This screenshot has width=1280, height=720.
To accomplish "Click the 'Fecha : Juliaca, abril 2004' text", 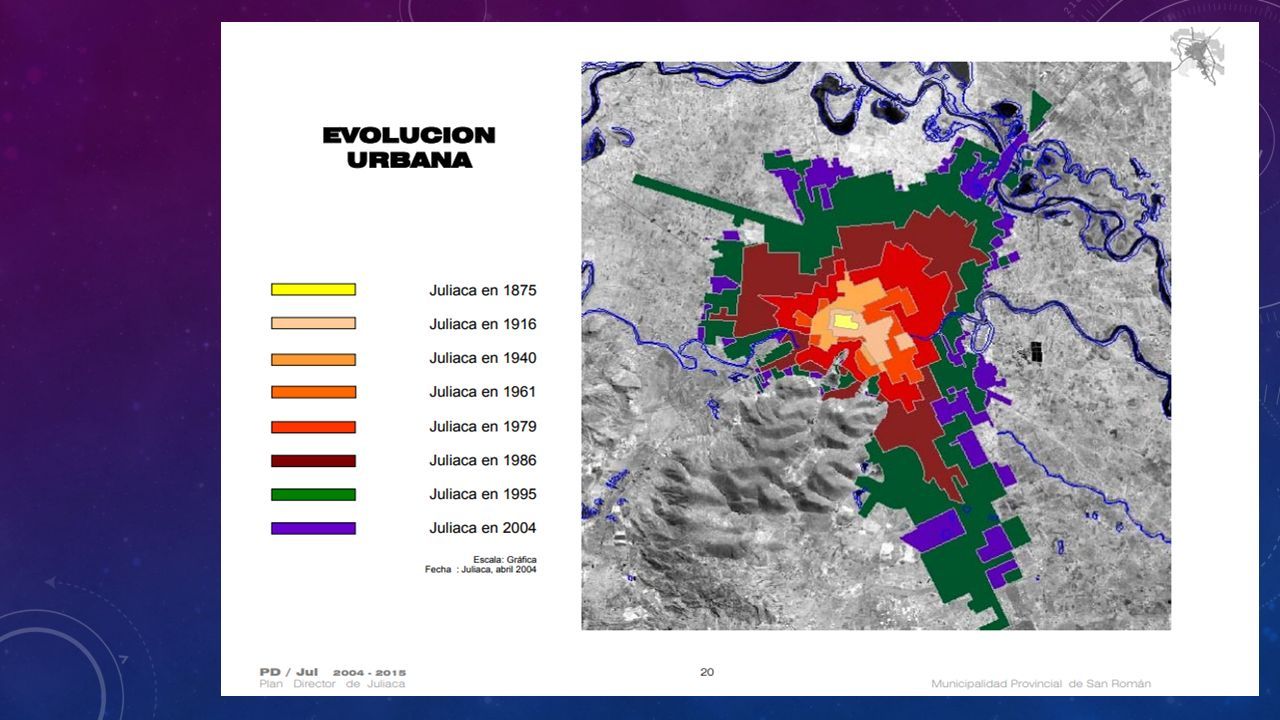I will coord(481,569).
